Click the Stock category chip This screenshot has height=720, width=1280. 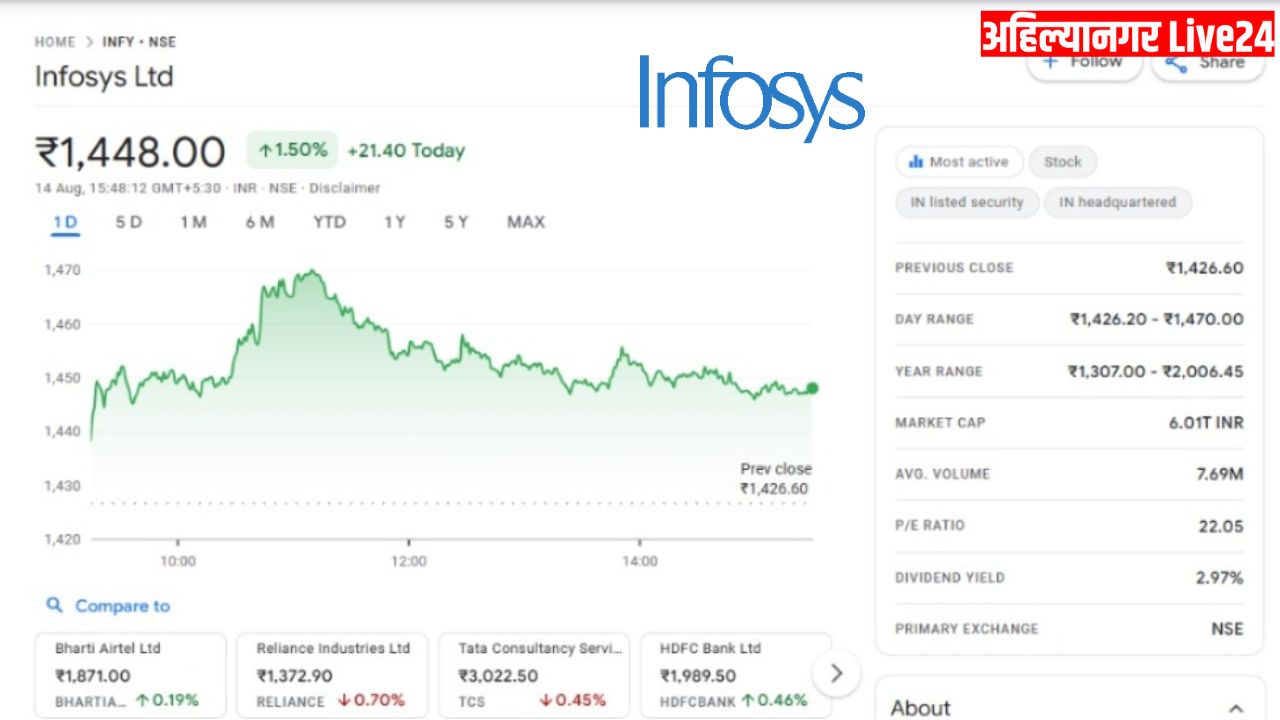coord(1062,162)
